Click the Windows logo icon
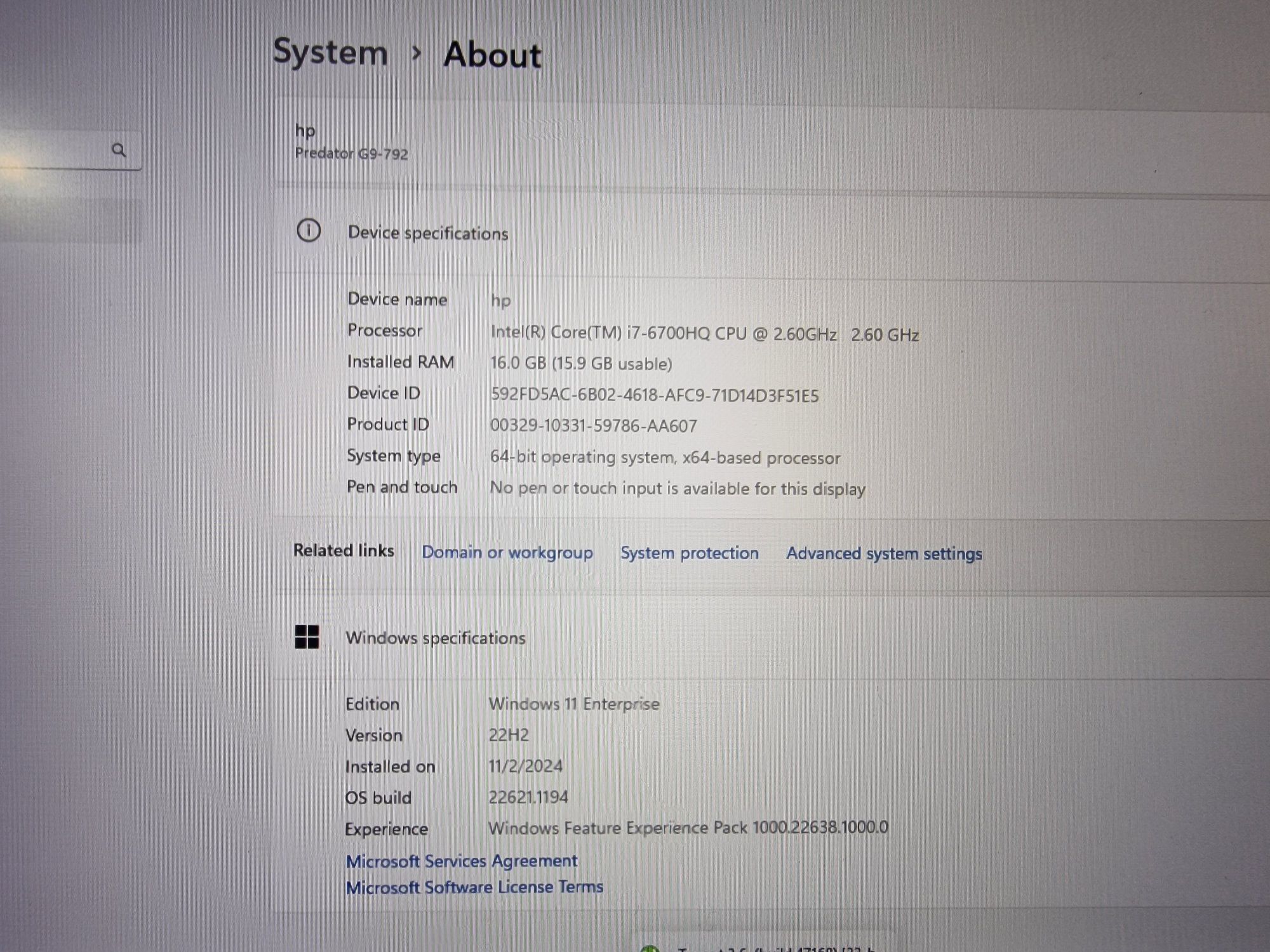Viewport: 1270px width, 952px height. point(307,637)
